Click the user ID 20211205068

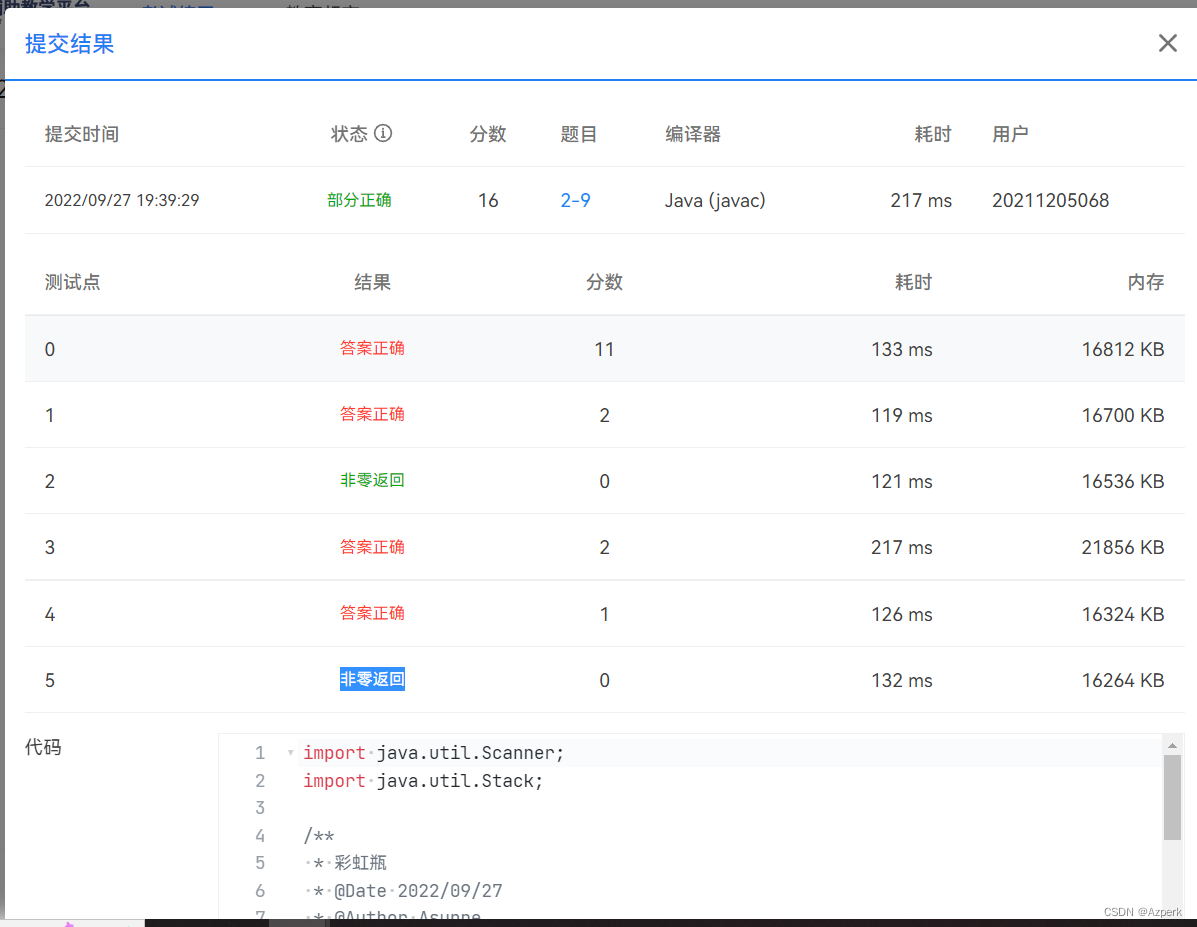(1050, 200)
